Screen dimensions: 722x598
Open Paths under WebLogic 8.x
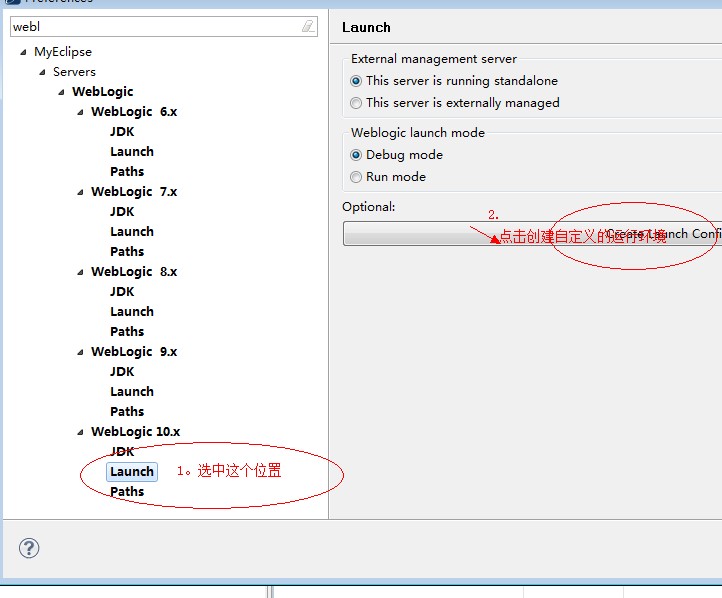[x=127, y=331]
